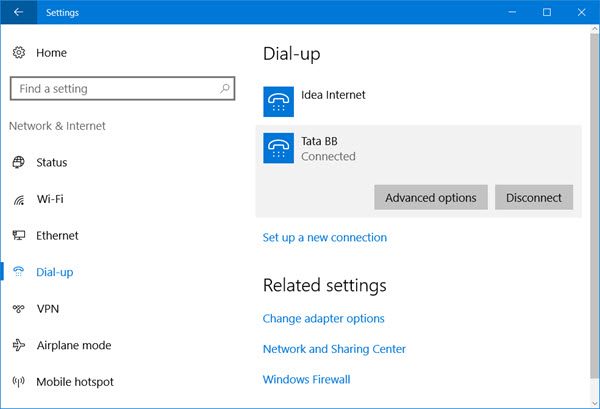Go to the Ethernet settings section
The image size is (600, 409).
click(57, 236)
